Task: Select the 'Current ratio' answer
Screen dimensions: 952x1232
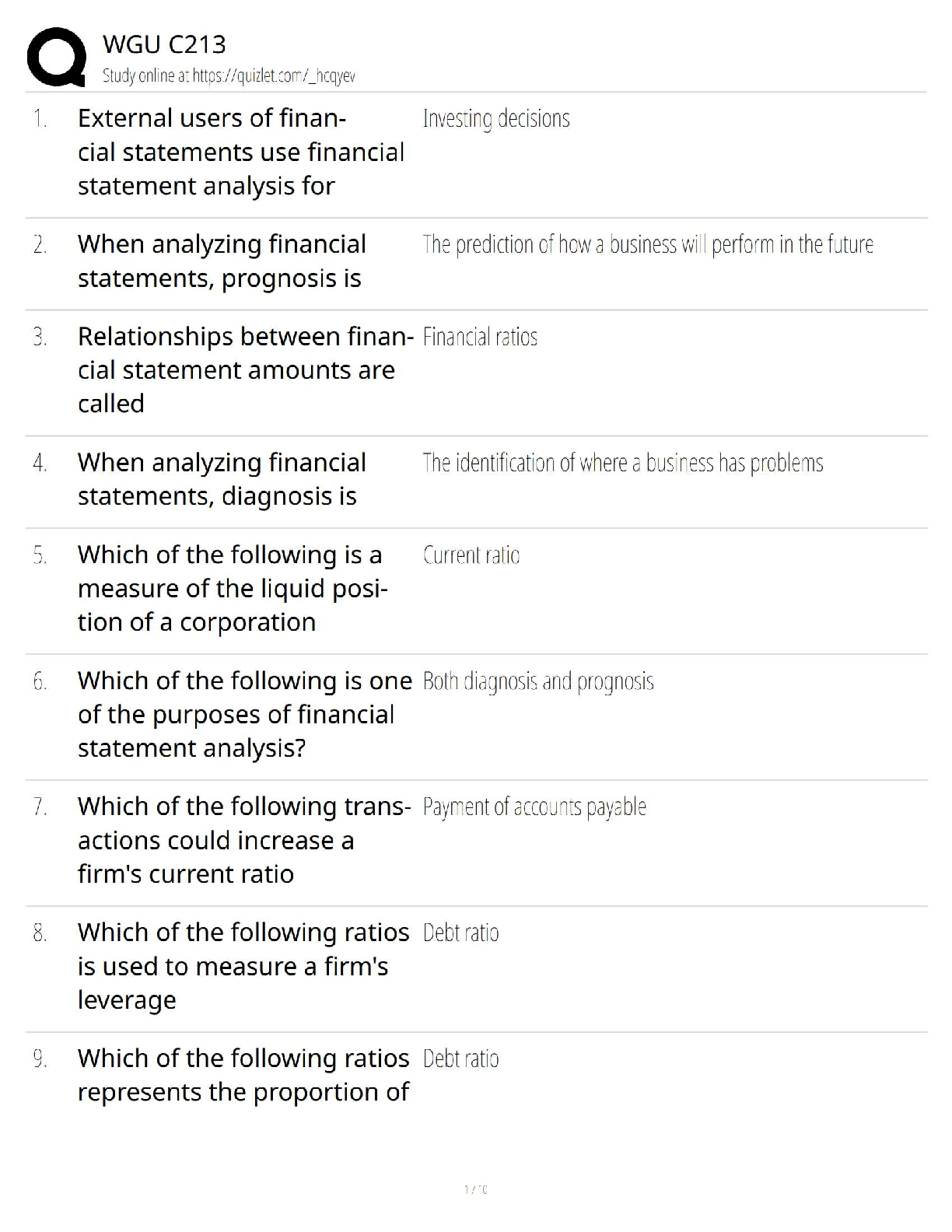Action: pos(471,555)
